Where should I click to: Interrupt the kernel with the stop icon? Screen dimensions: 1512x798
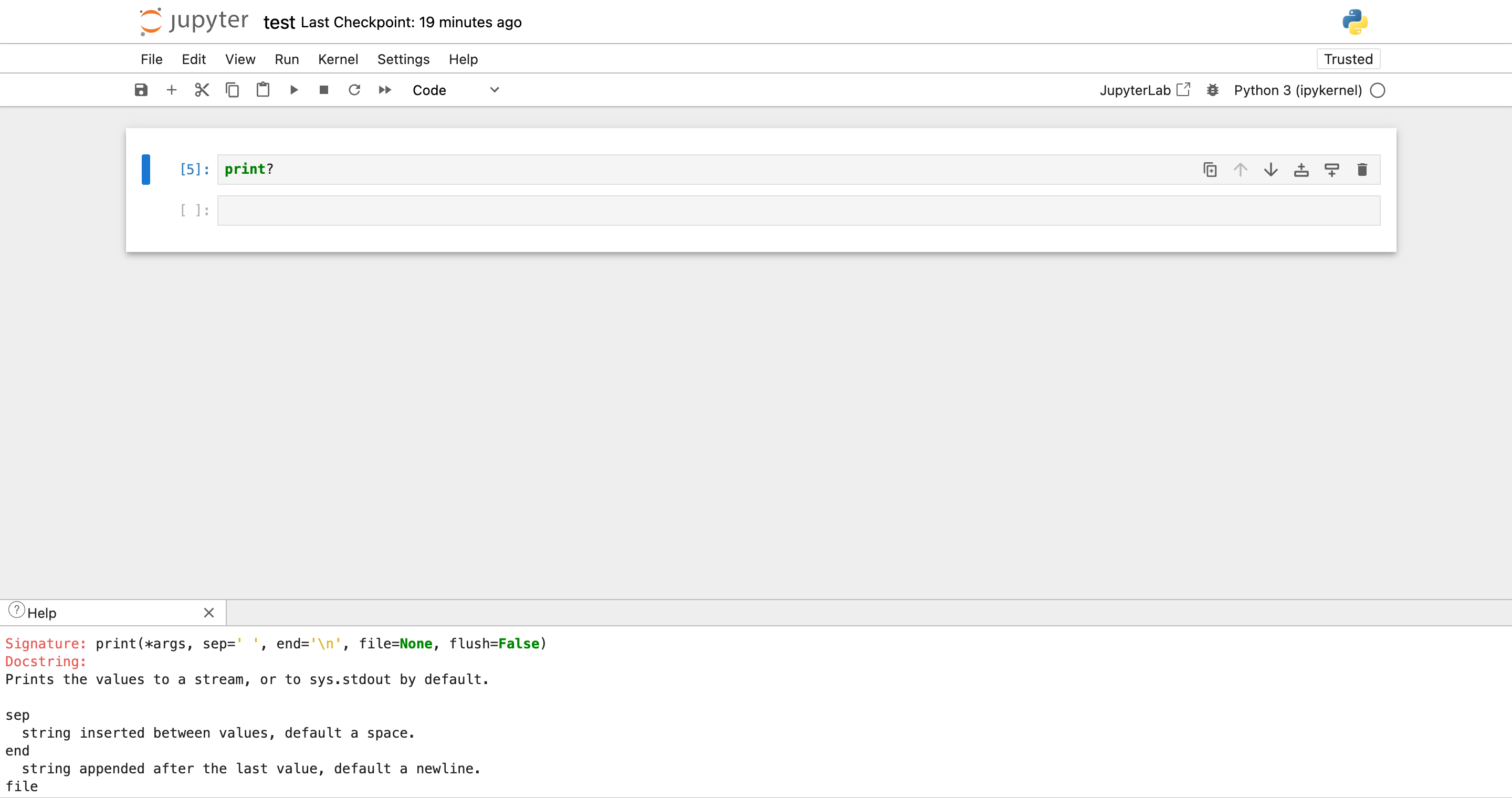[x=323, y=90]
